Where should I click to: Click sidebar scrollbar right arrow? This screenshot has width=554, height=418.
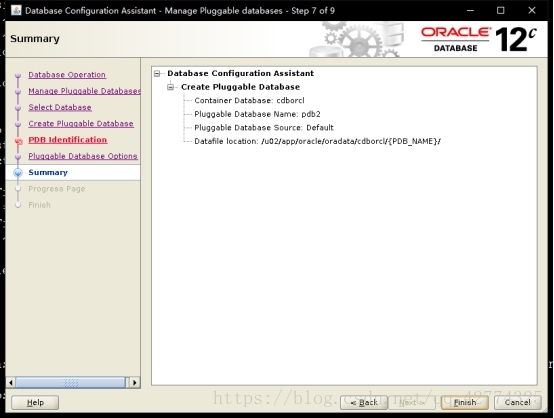point(135,383)
